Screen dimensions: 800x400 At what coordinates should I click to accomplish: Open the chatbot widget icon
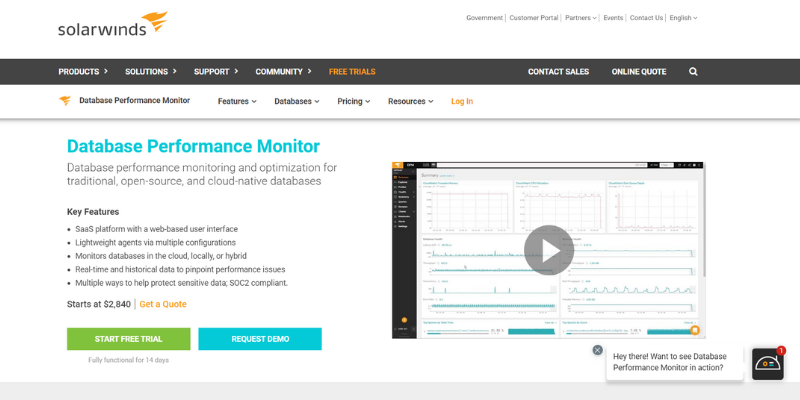click(x=767, y=364)
